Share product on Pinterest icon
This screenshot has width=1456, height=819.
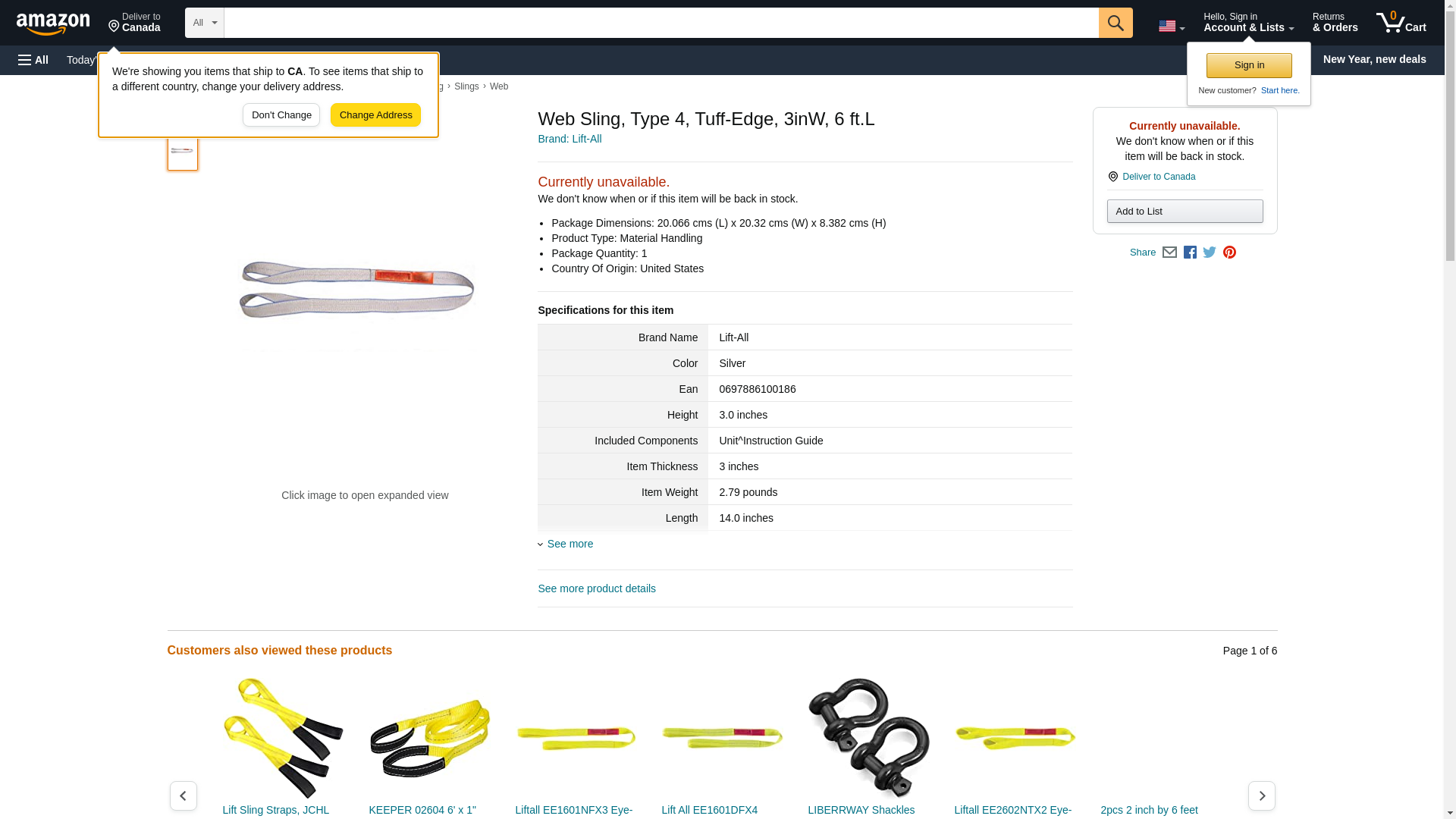coord(1229,253)
